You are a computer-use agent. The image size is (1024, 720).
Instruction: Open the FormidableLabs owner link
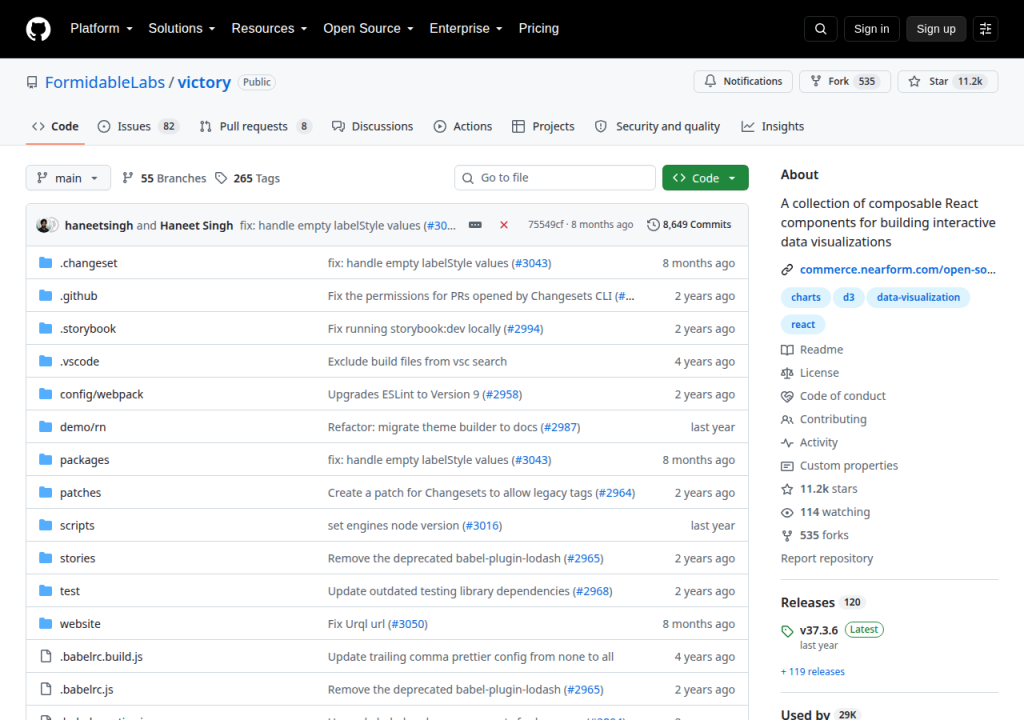pyautogui.click(x=104, y=82)
